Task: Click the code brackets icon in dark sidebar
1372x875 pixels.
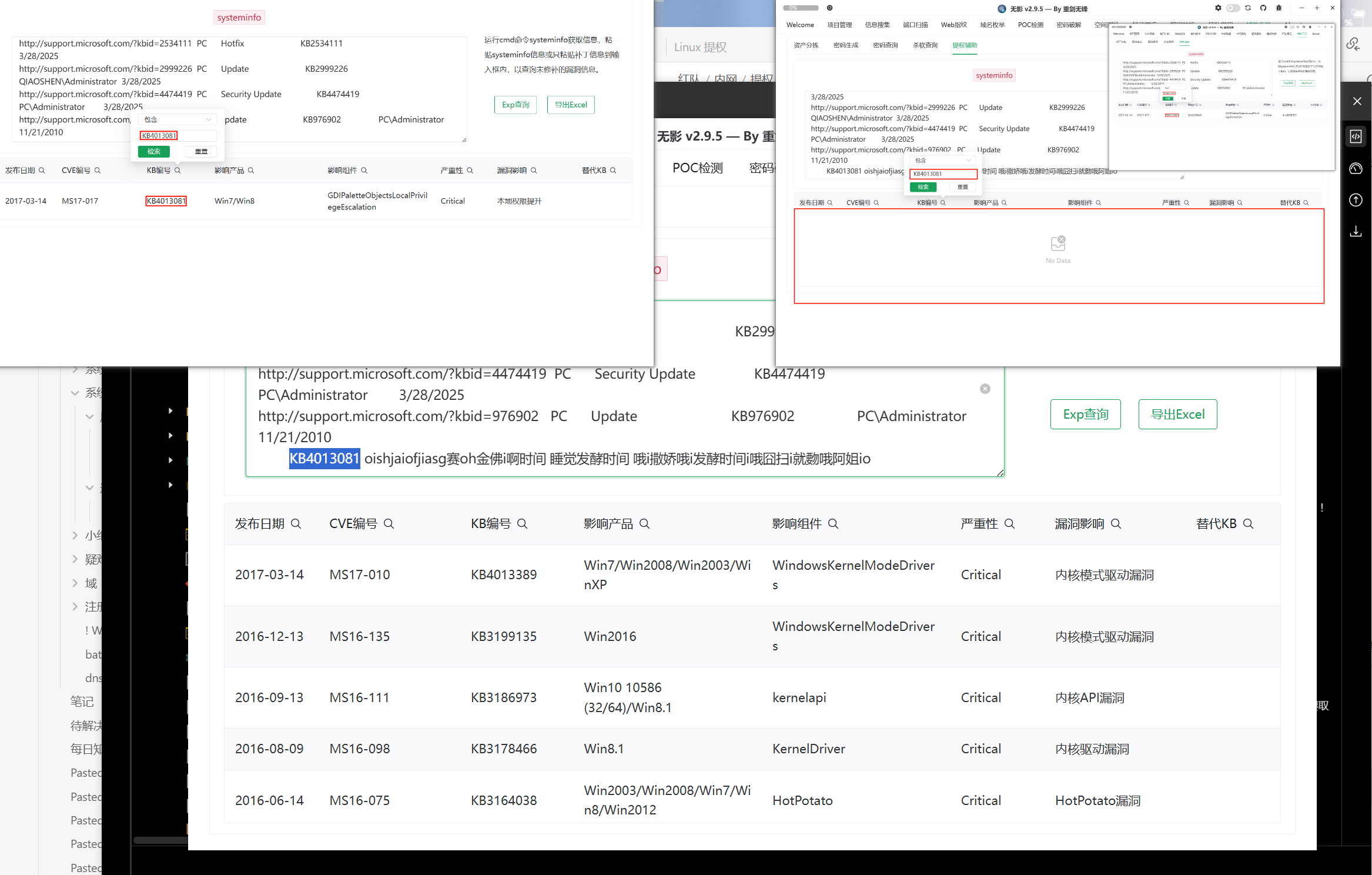Action: [1356, 136]
